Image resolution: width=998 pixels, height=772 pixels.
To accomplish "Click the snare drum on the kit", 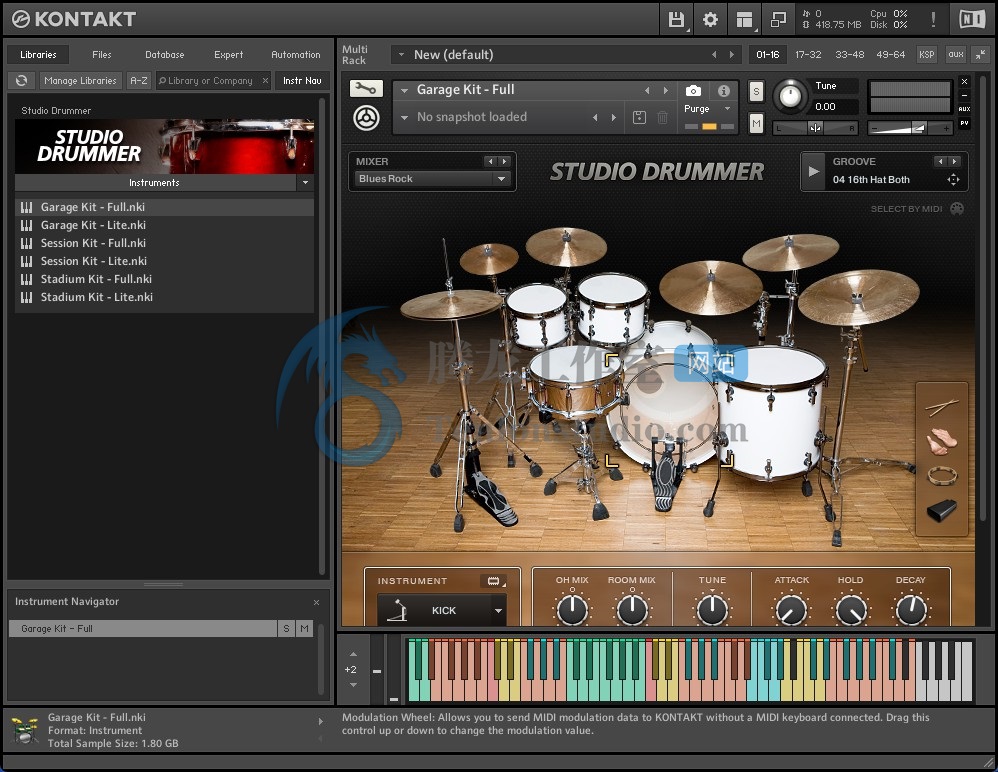I will point(575,382).
